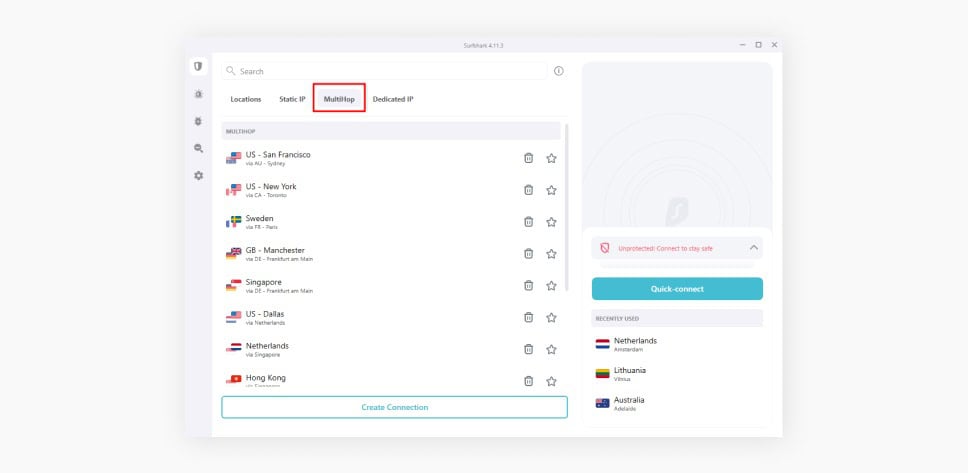Delete the US - Dallas connection
Viewport: 968px width, 473px height.
click(528, 317)
